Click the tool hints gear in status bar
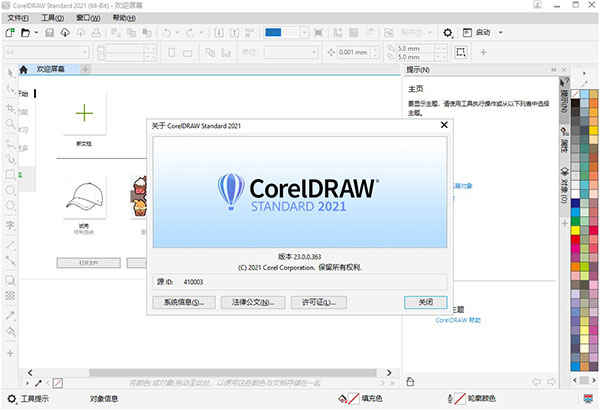The image size is (600, 411). (12, 399)
